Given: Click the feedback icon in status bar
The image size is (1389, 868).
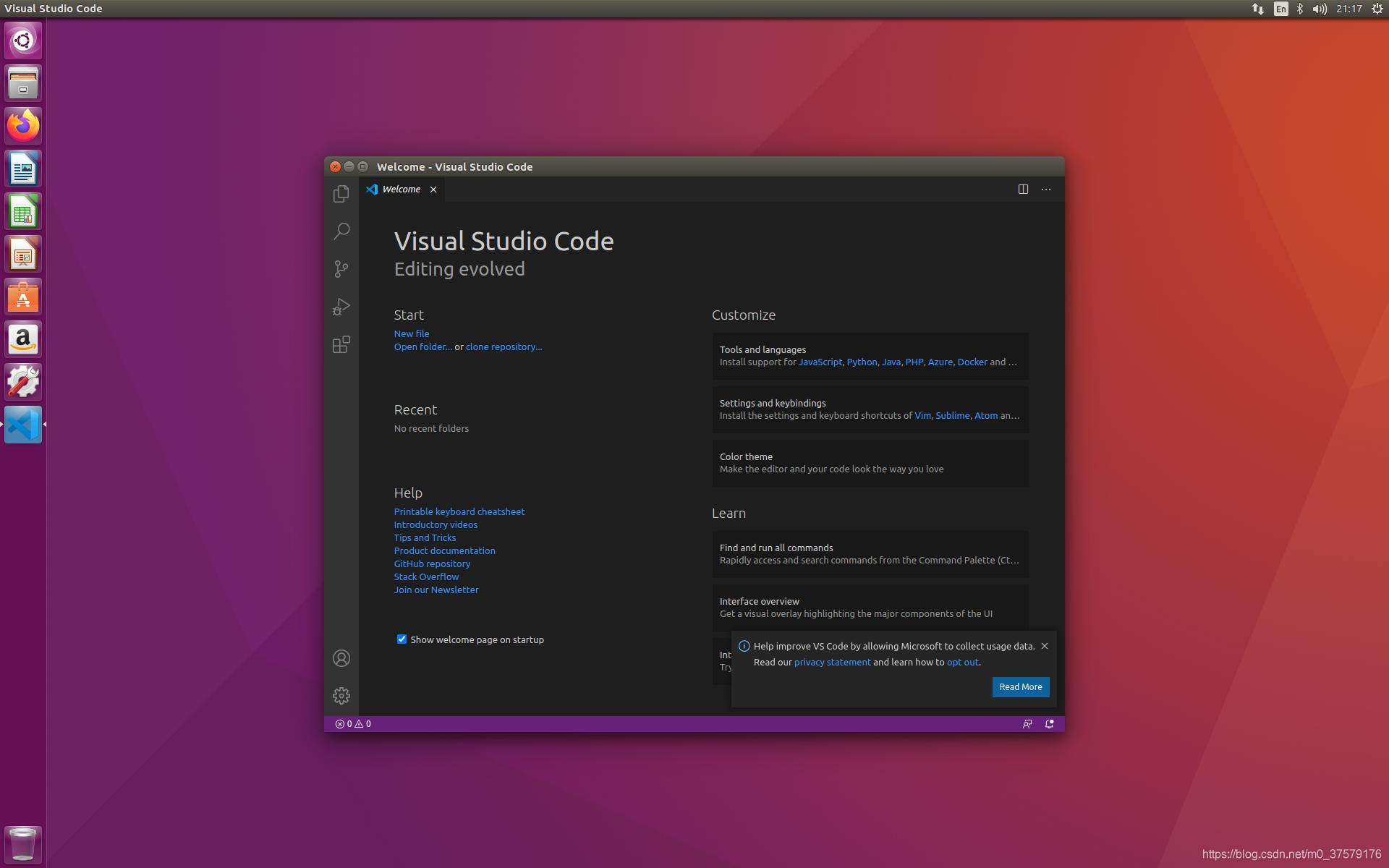Looking at the screenshot, I should 1027,724.
